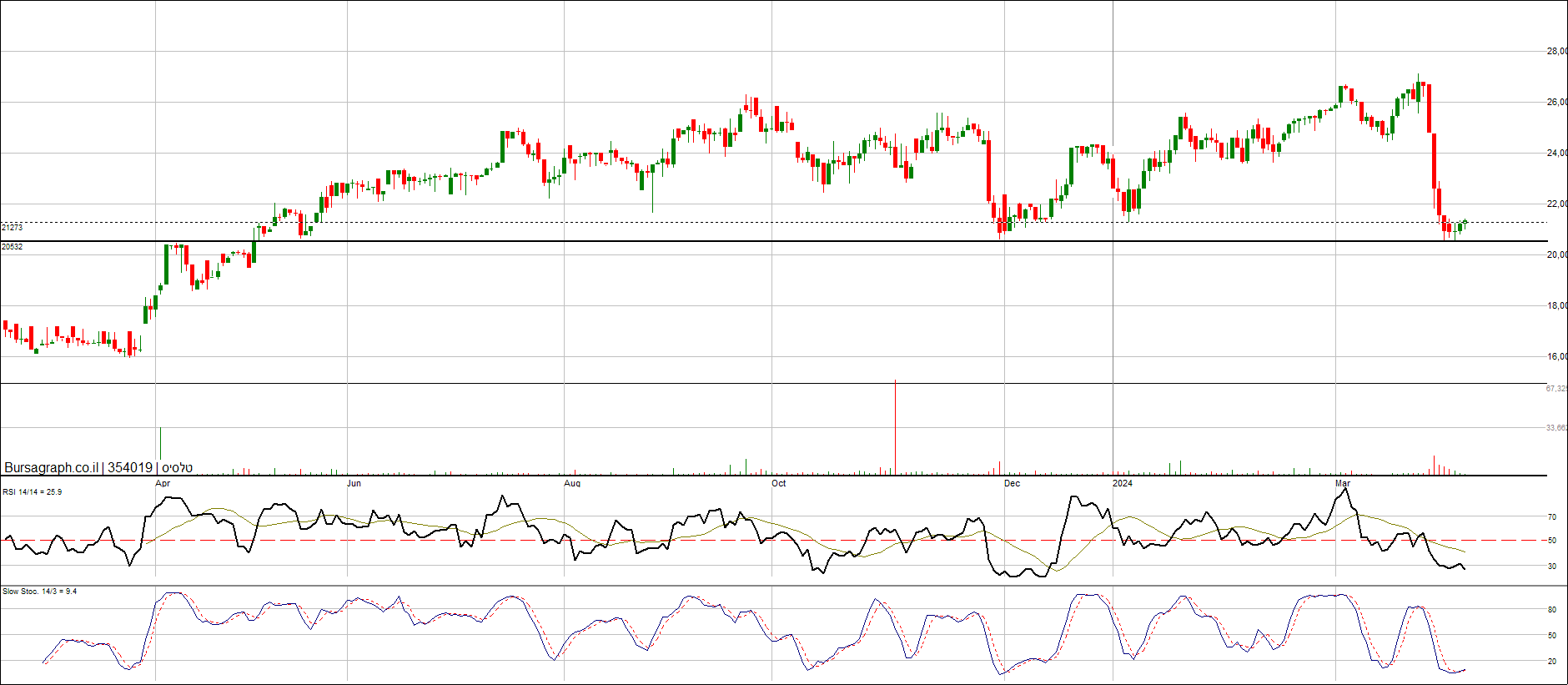Viewport: 1568px width, 685px height.
Task: Click the RSI 14/14 indicator title
Action: (x=32, y=492)
